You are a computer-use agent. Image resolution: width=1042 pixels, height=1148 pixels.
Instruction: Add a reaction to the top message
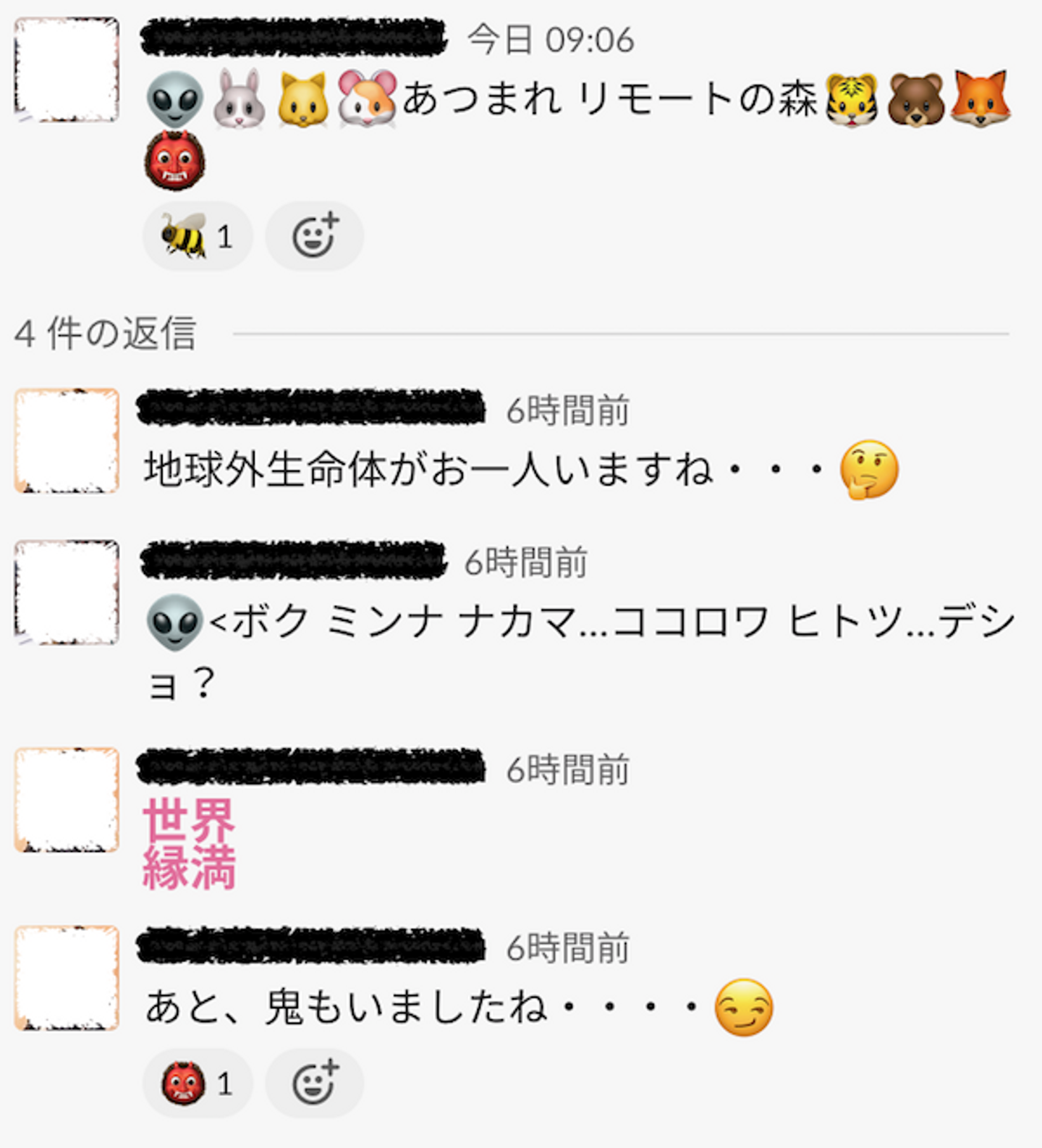point(314,236)
